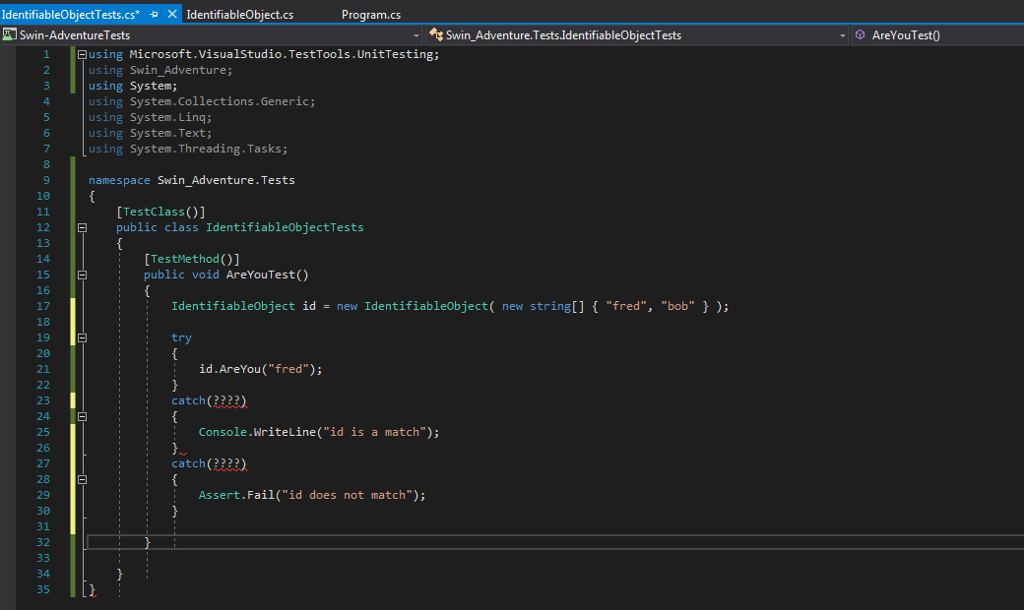
Task: Pin the IdentifiableObjectTests.cs tab
Action: coord(155,15)
